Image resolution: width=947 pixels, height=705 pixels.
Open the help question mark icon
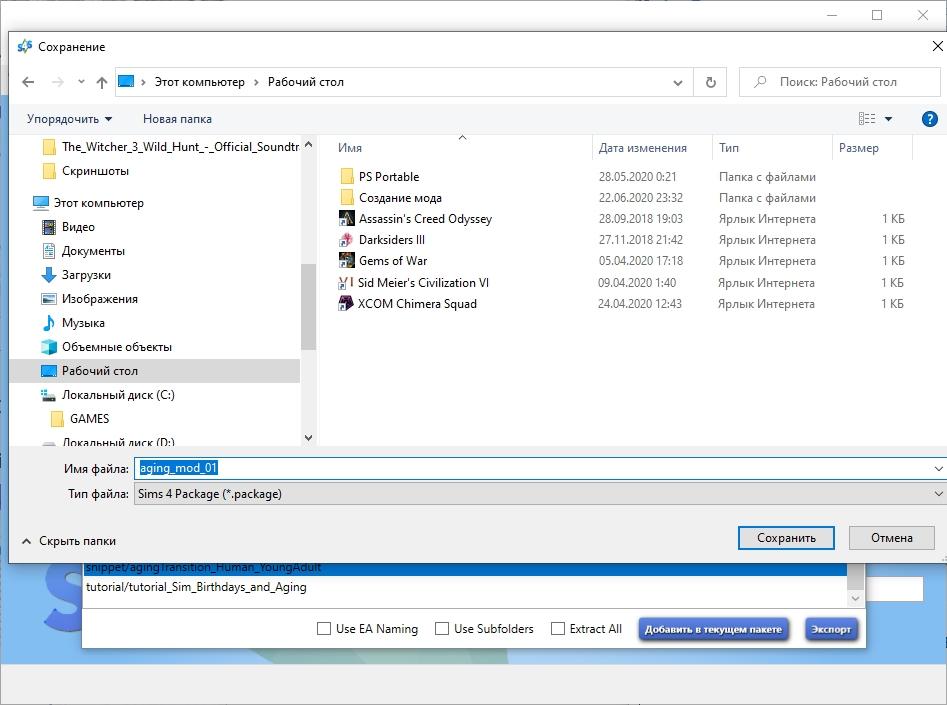coord(929,119)
